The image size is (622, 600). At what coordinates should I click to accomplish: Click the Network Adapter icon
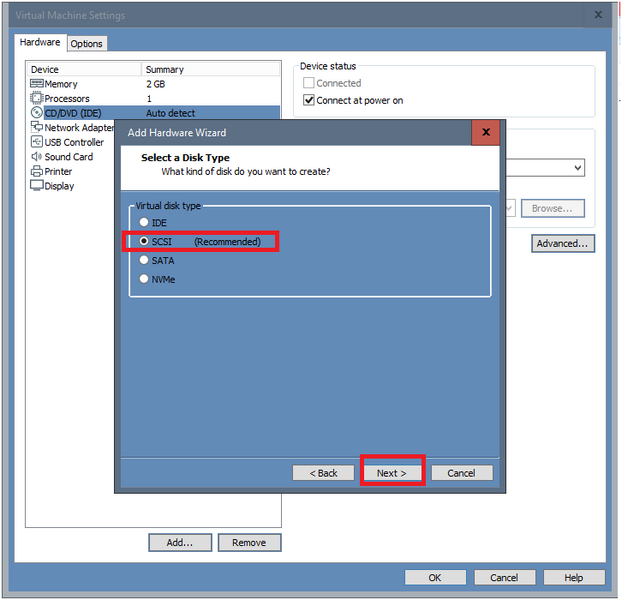(x=37, y=128)
